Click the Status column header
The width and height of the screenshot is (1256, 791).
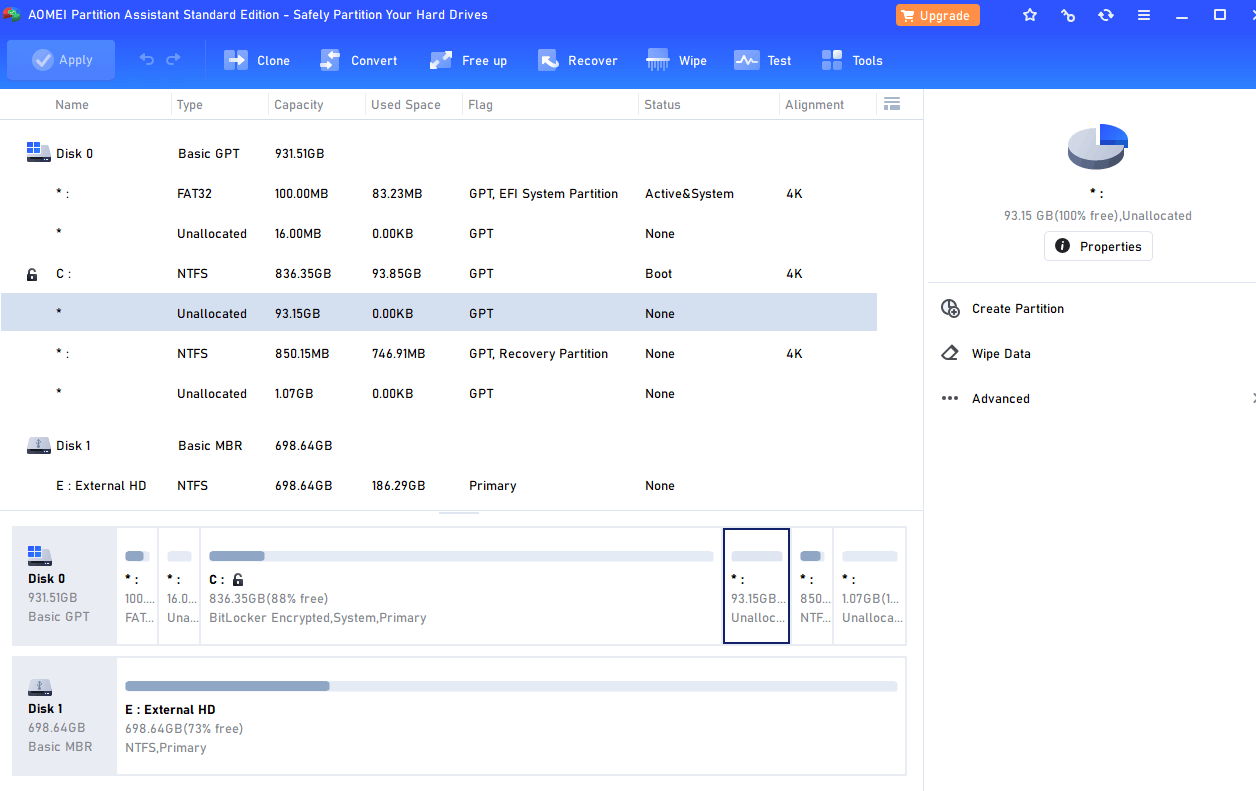coord(662,104)
